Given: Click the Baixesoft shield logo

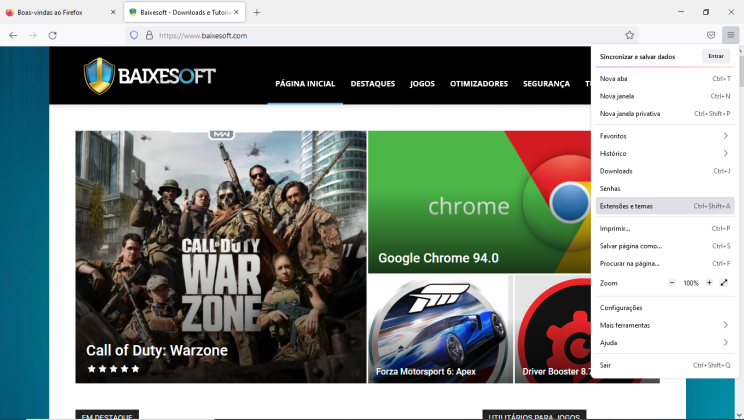Looking at the screenshot, I should [x=99, y=76].
